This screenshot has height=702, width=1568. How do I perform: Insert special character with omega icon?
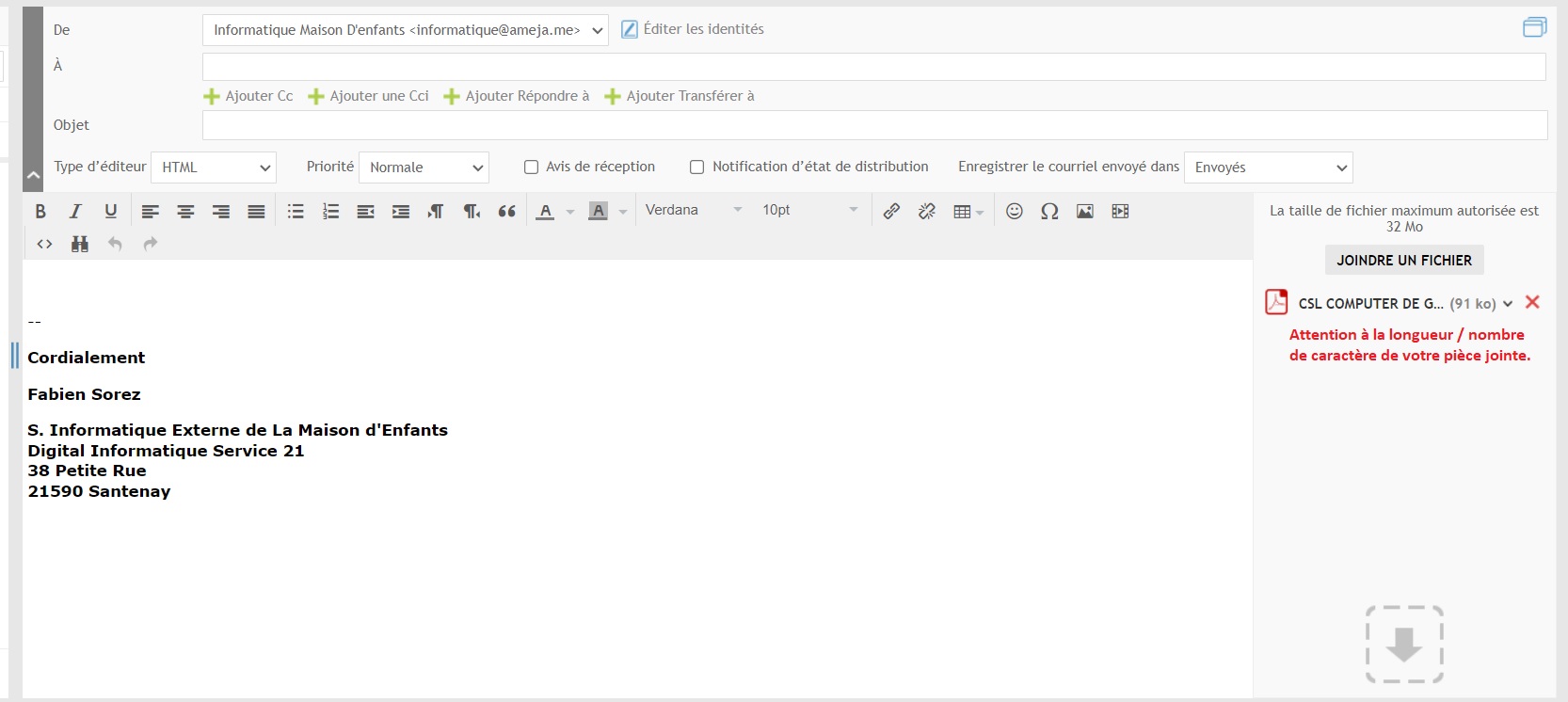[x=1049, y=212]
